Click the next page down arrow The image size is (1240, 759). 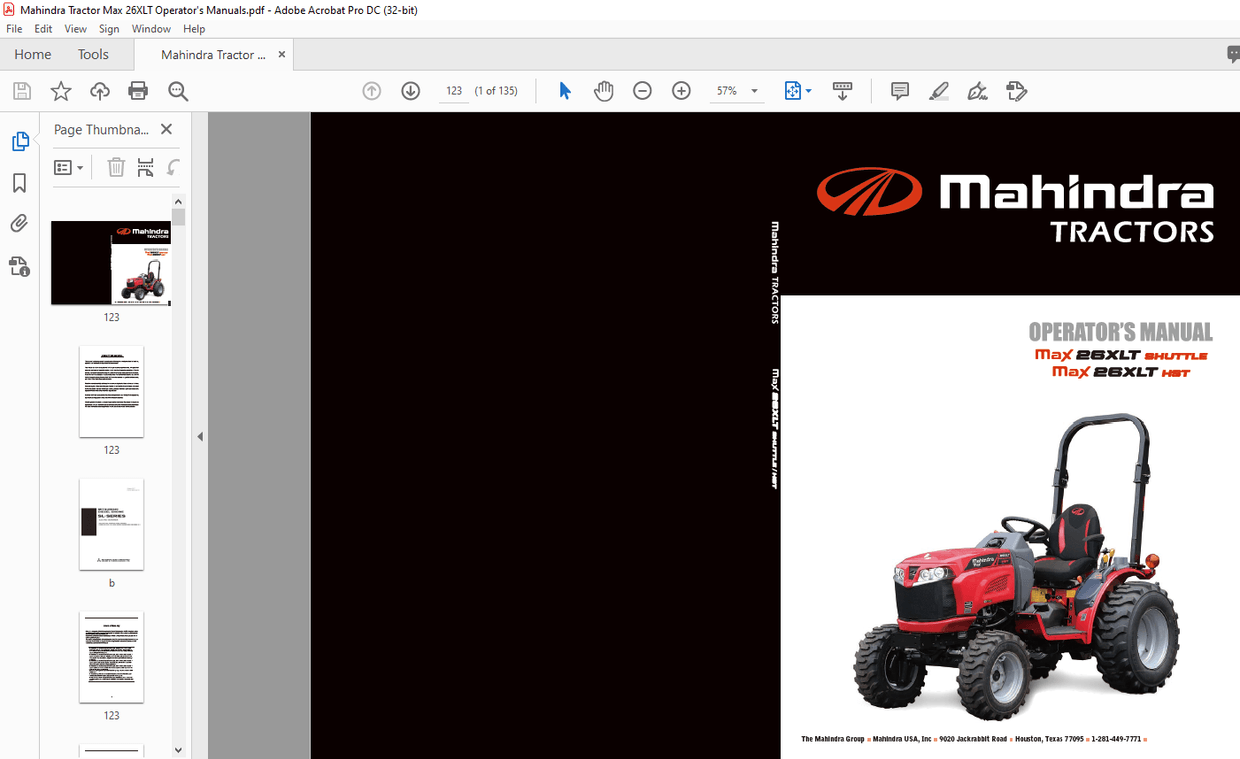click(x=410, y=90)
